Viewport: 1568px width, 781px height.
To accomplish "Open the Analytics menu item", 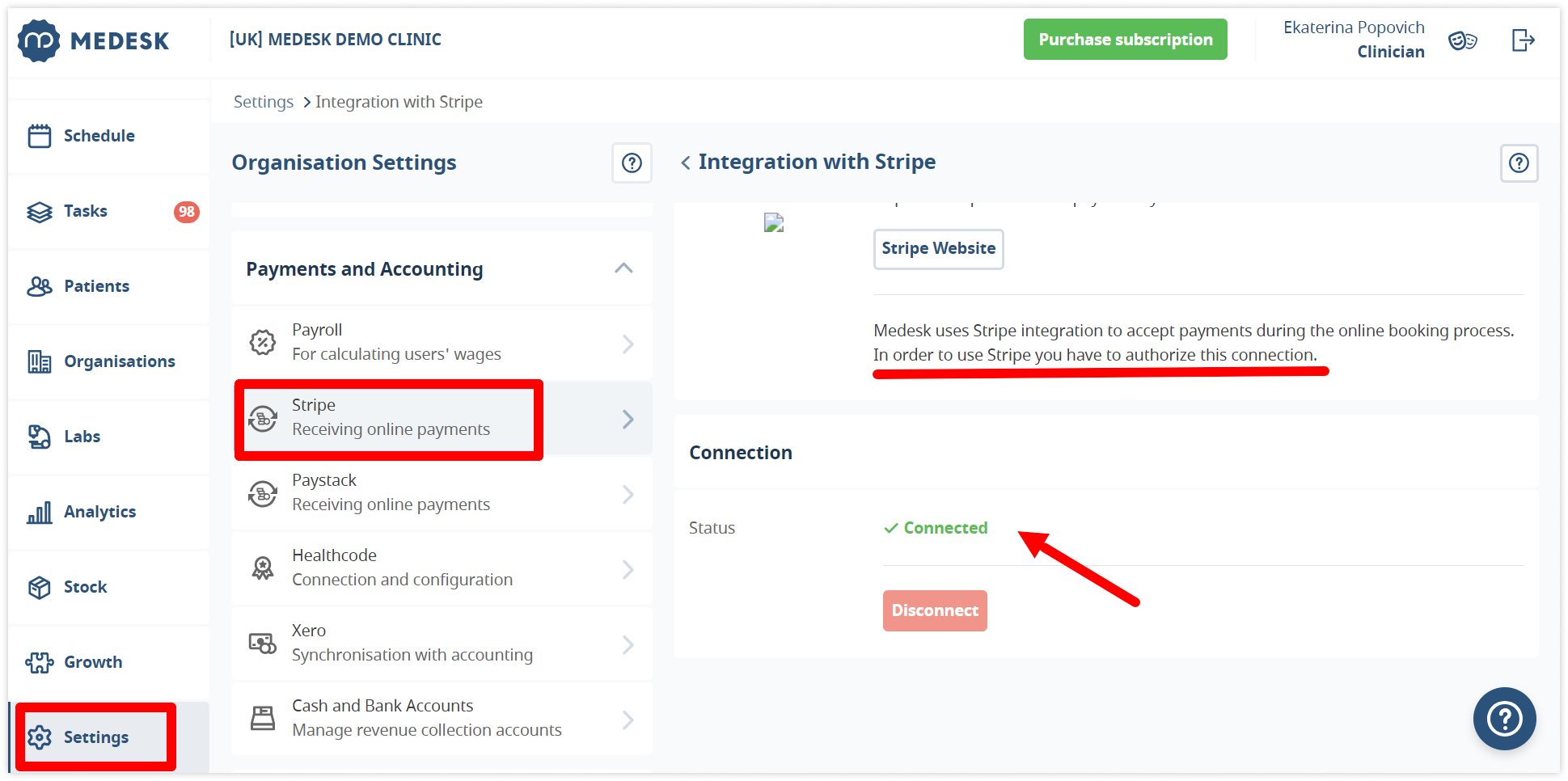I will [109, 512].
